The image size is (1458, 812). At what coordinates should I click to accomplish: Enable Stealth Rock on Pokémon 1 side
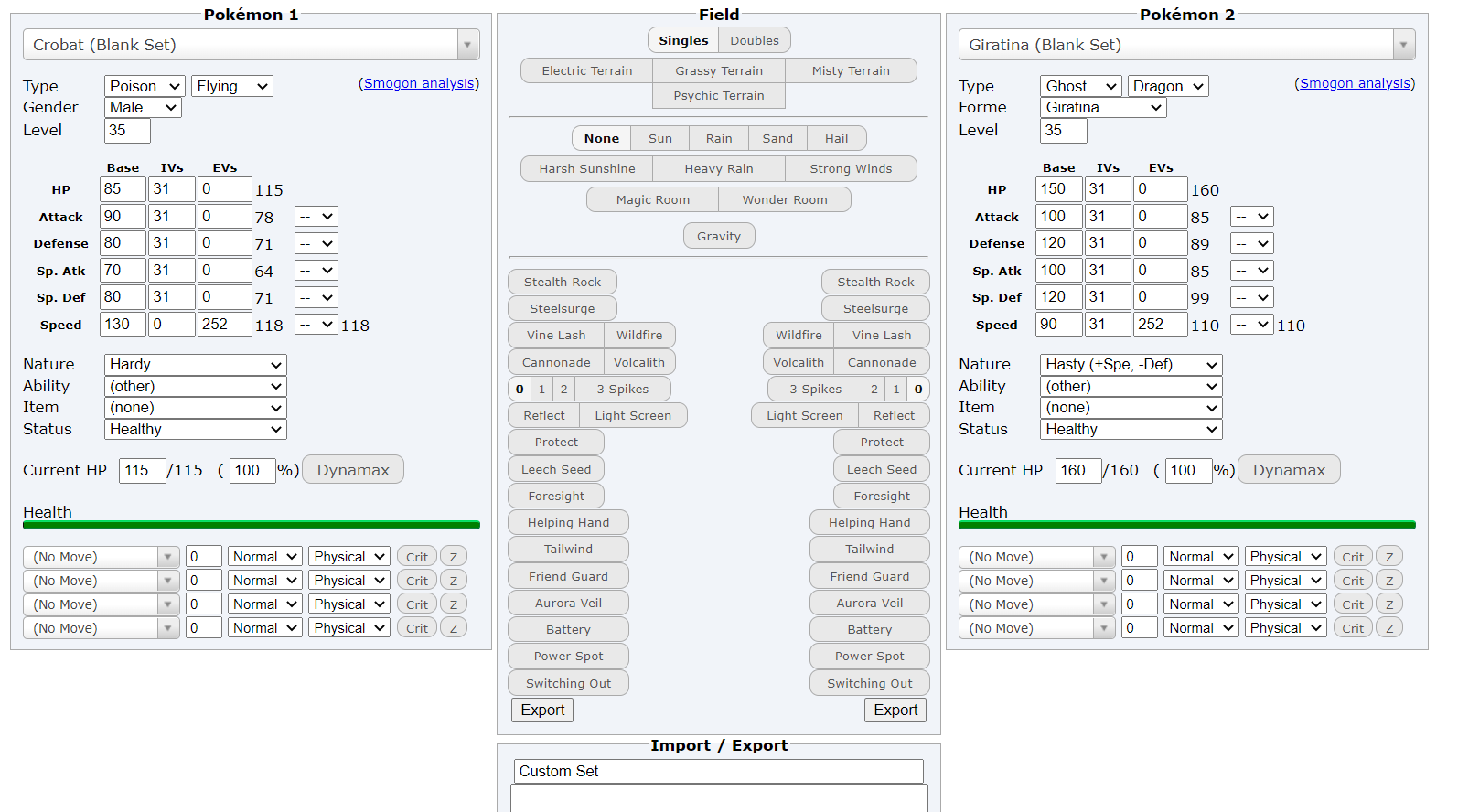pyautogui.click(x=563, y=282)
